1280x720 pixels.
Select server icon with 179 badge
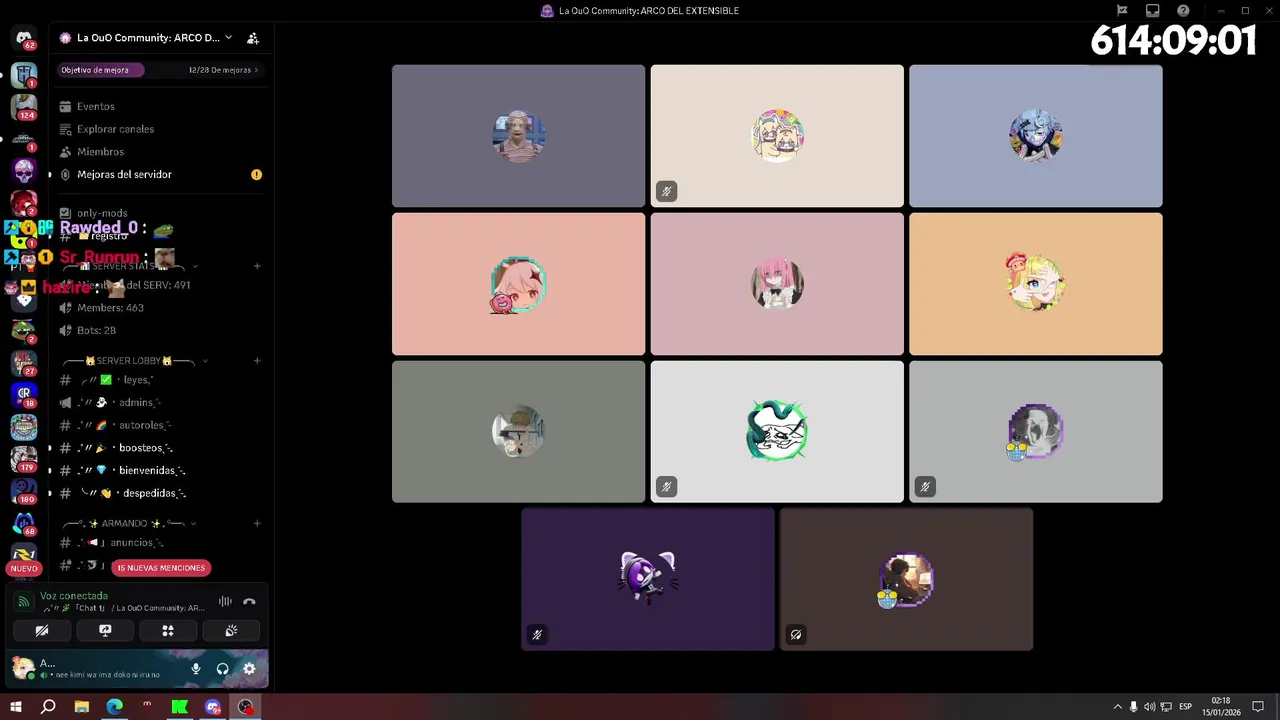tap(24, 459)
